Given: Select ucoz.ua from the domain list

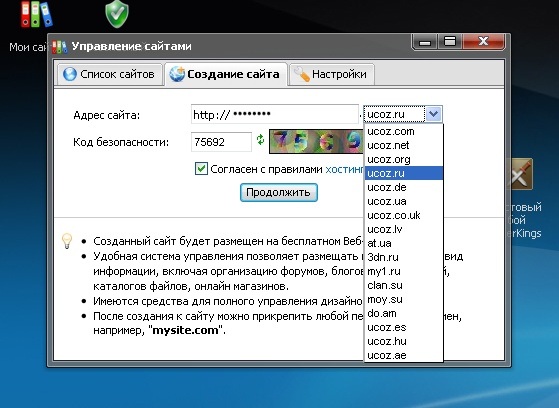Looking at the screenshot, I should click(404, 201).
